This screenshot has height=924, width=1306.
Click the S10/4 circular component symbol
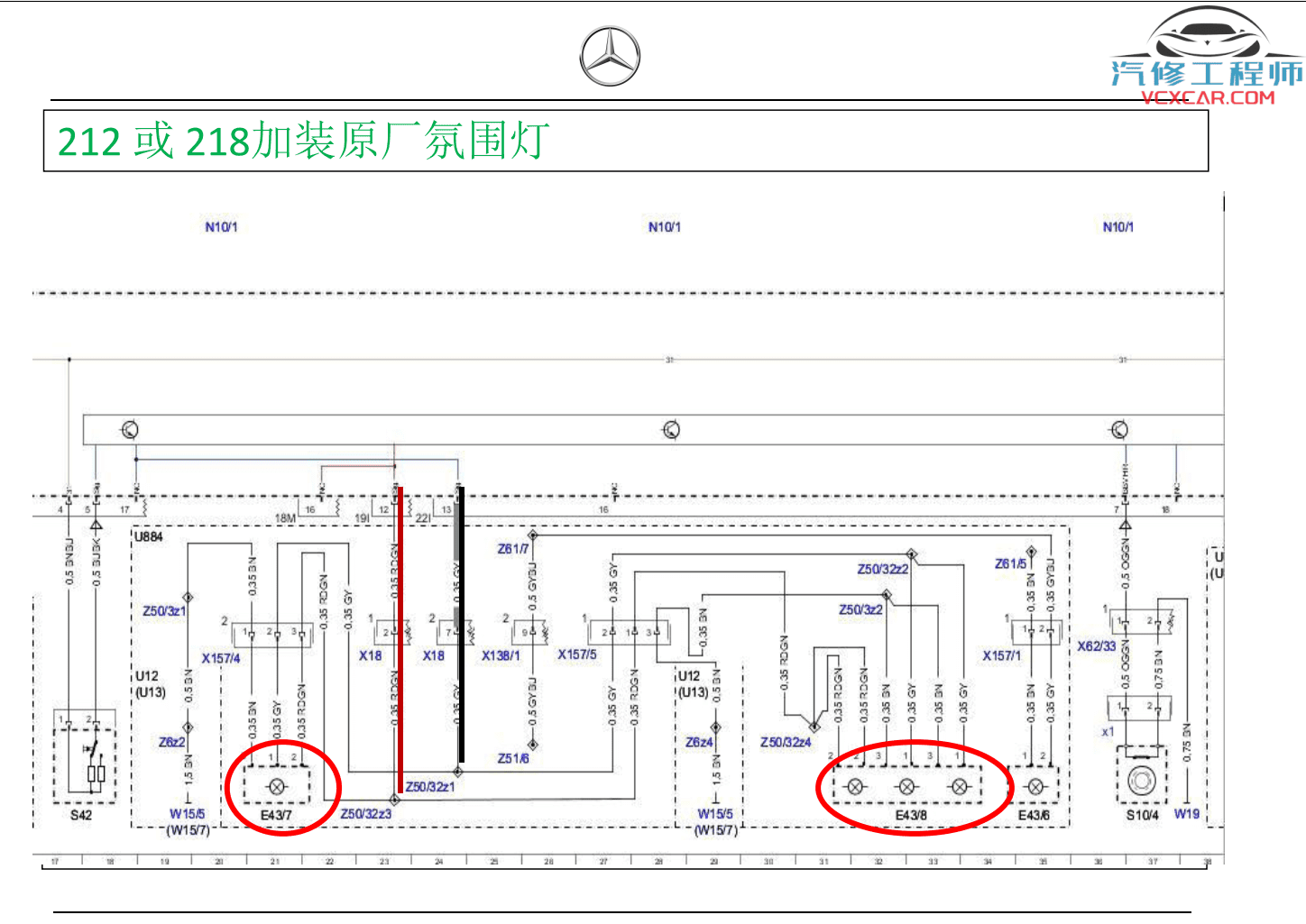click(1142, 779)
